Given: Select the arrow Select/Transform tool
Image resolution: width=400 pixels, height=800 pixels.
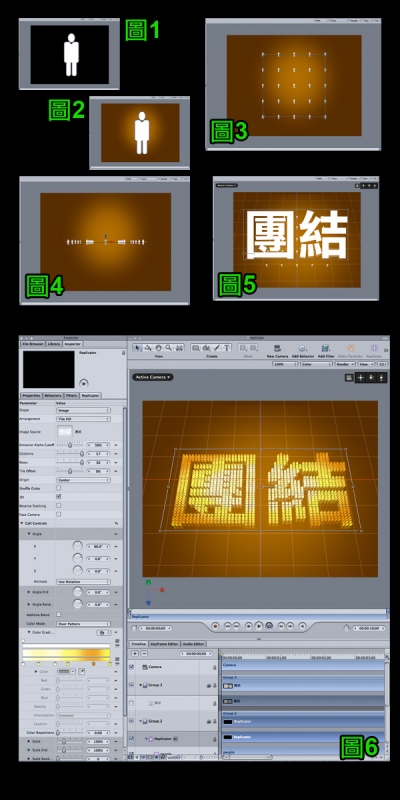Looking at the screenshot, I should pyautogui.click(x=138, y=348).
